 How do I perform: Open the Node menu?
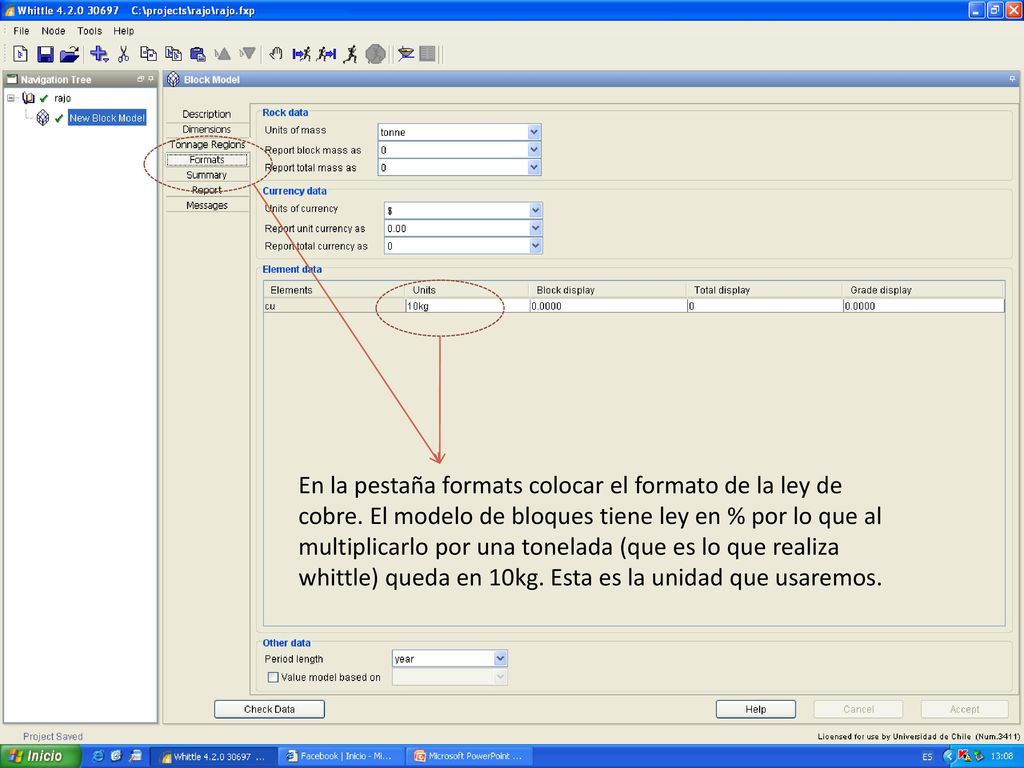(x=53, y=31)
